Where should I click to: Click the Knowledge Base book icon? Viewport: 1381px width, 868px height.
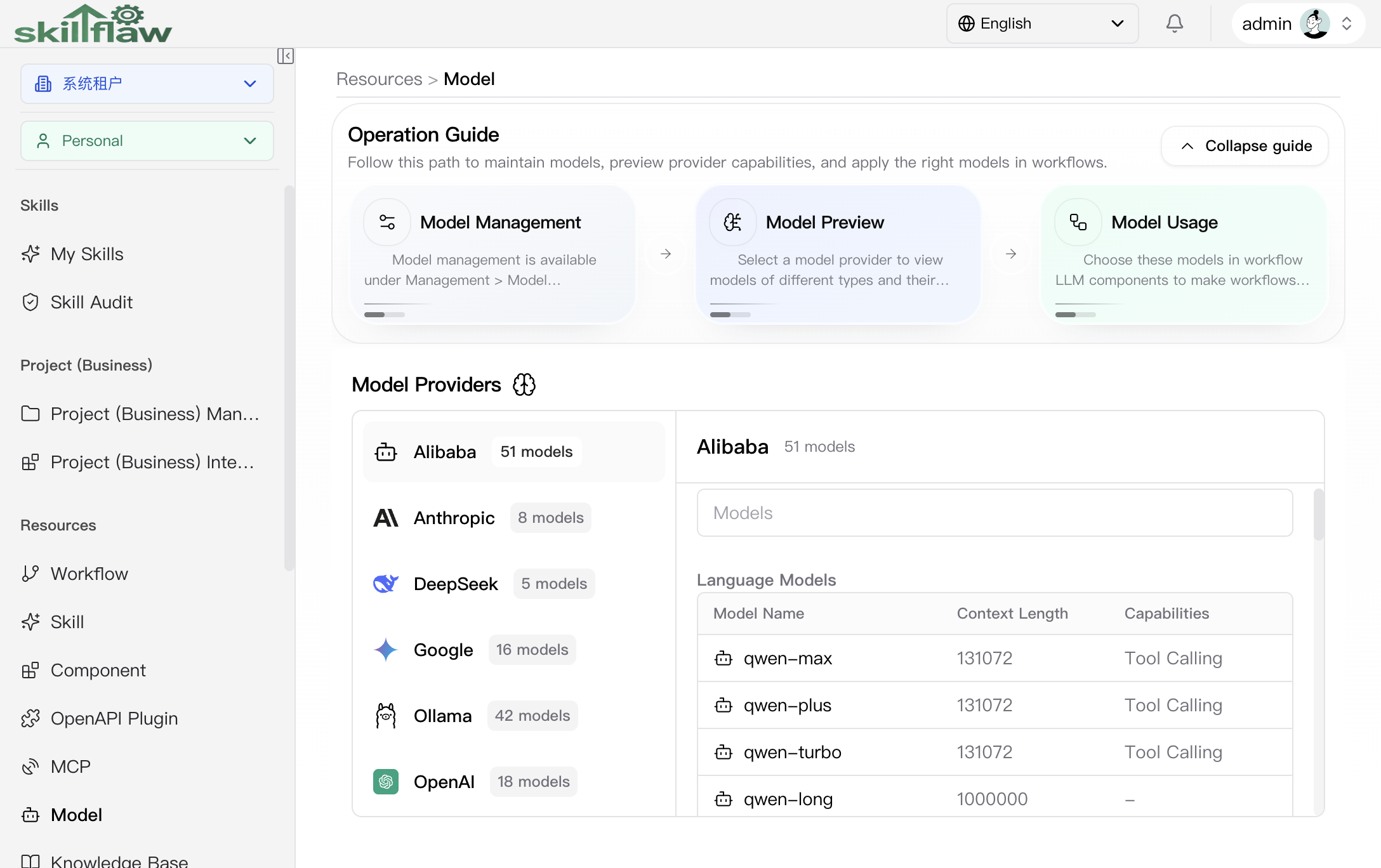coord(30,861)
